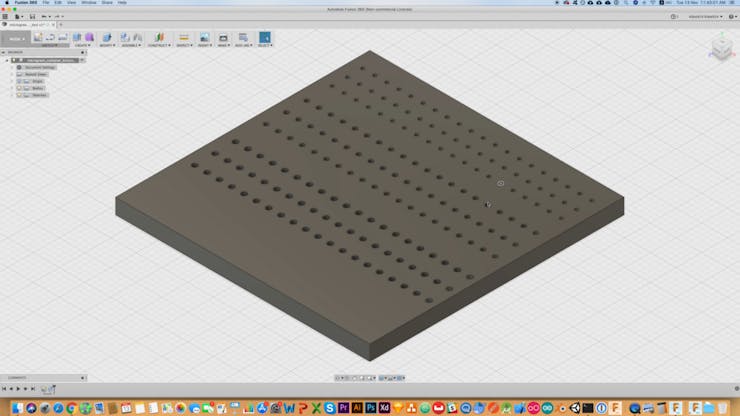
Task: Select Document Settings in browser
Action: coord(40,68)
